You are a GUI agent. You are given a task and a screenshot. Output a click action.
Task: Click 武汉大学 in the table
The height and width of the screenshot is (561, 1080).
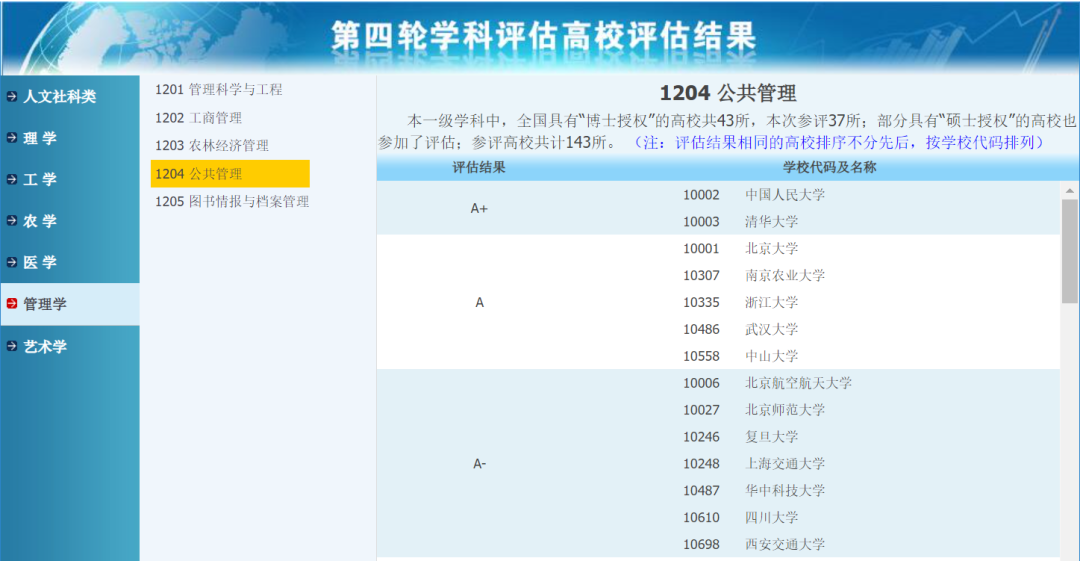coord(771,329)
